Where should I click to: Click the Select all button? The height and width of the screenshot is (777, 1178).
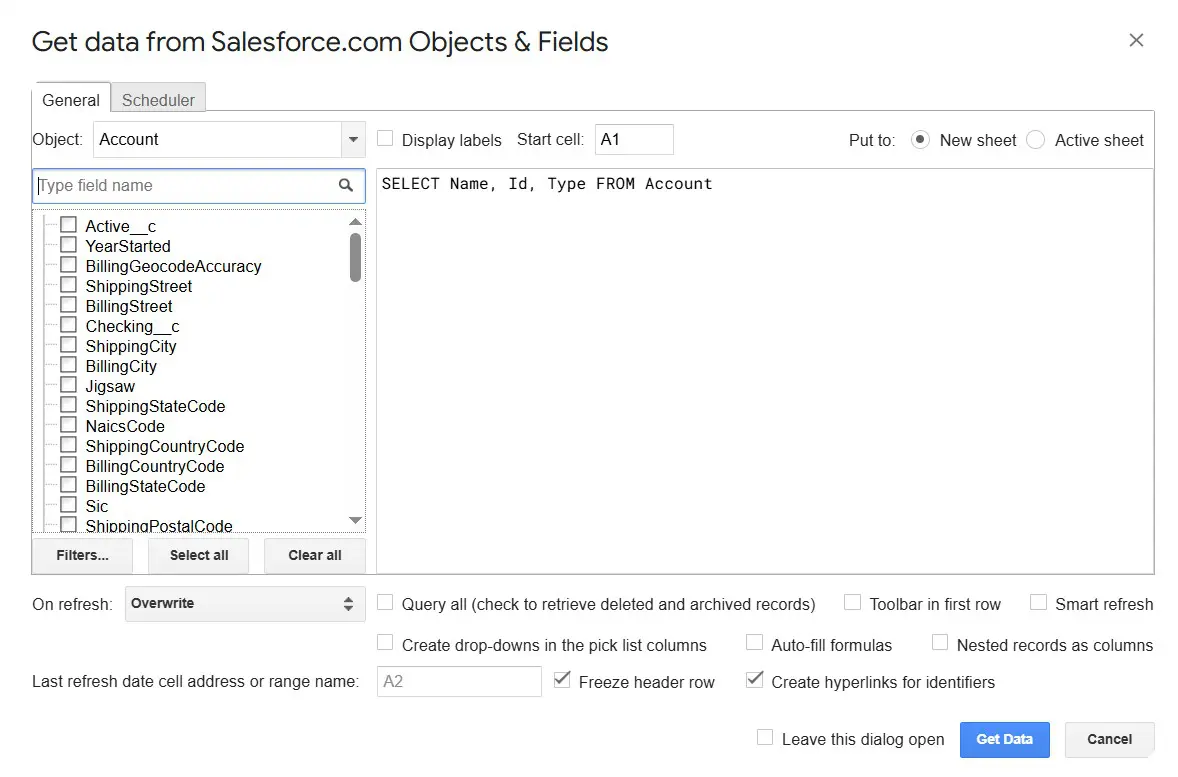coord(199,555)
